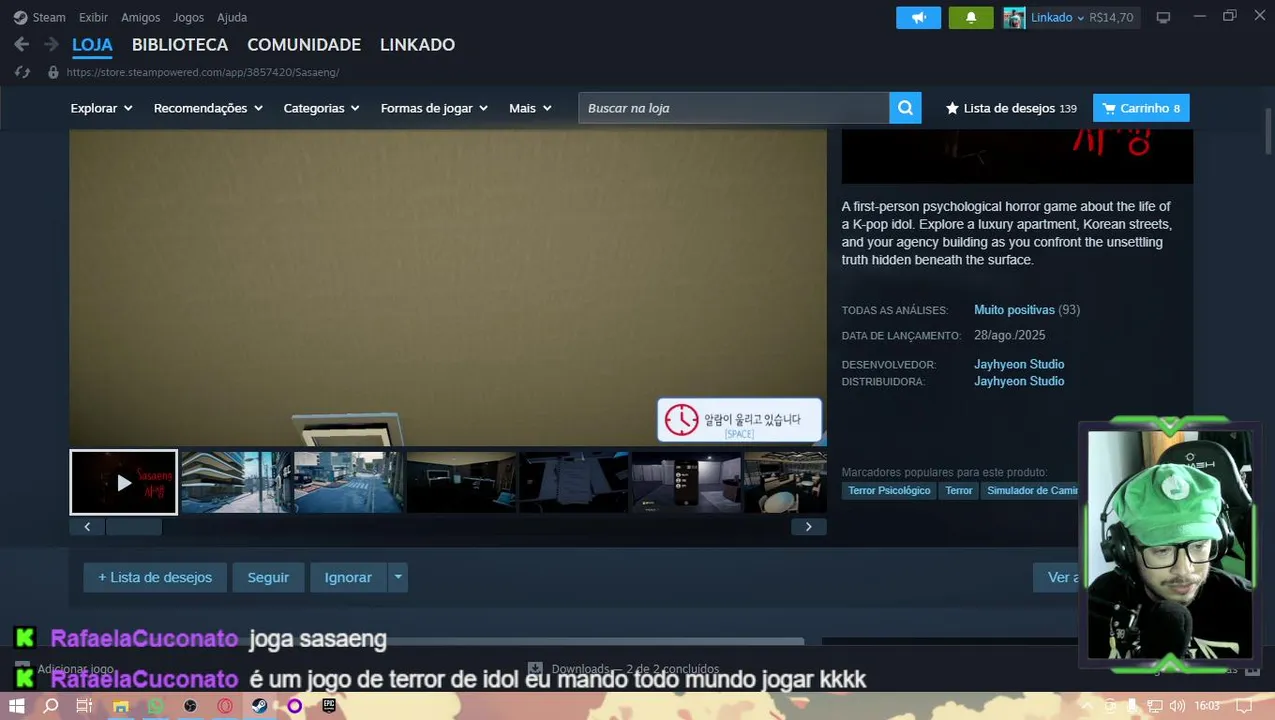
Task: Open the arrow dropdown beside Ignorar
Action: pos(398,577)
